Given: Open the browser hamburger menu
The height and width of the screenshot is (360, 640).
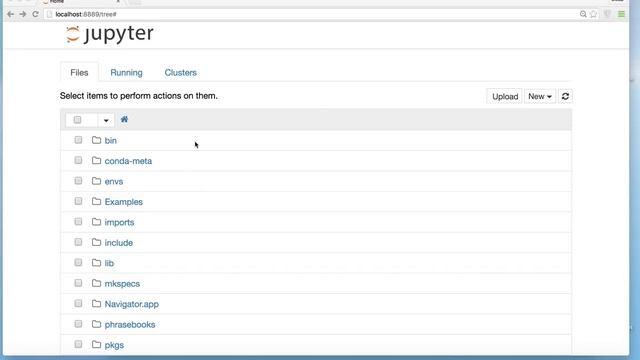Looking at the screenshot, I should [621, 14].
